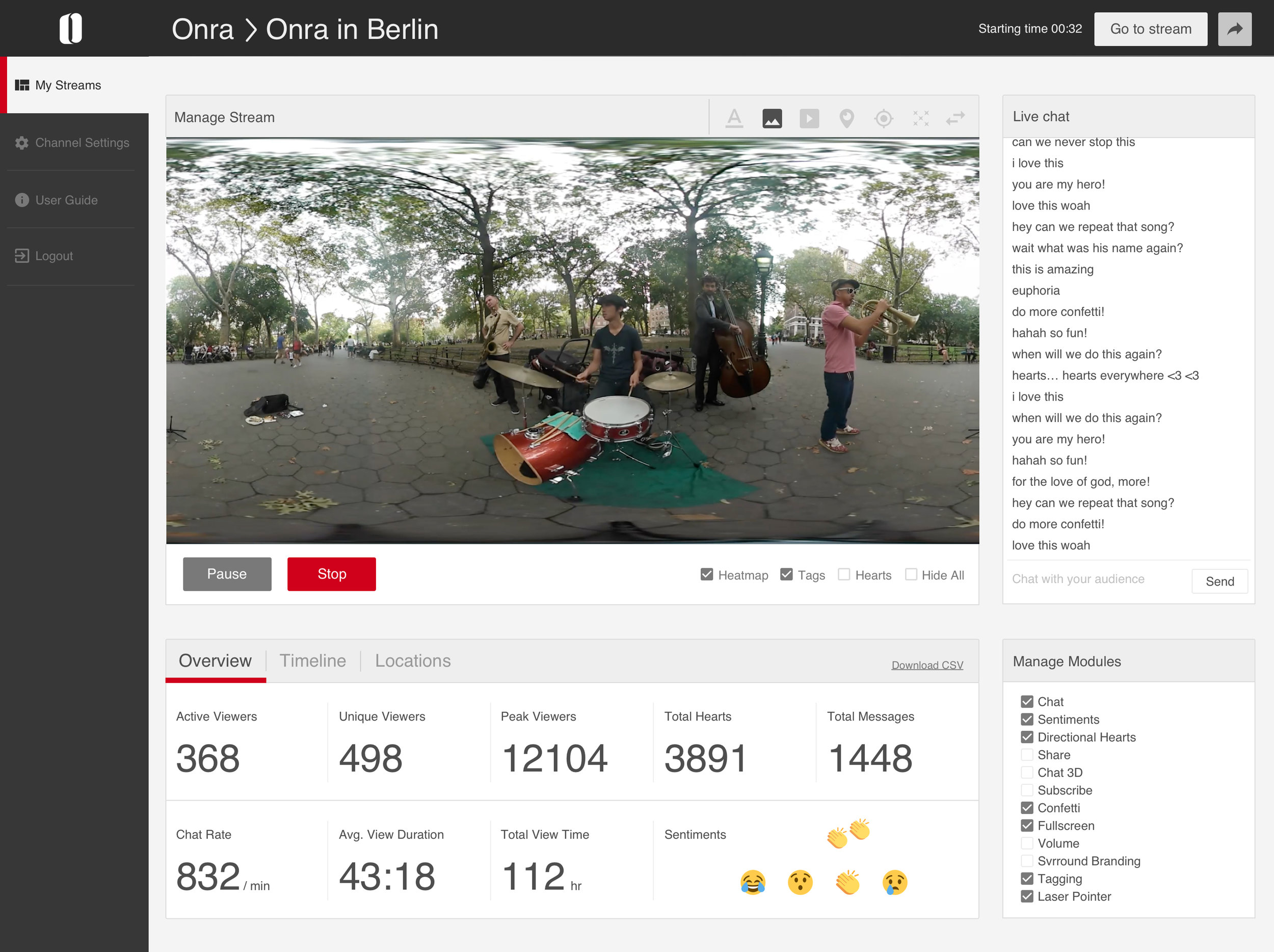
Task: Click the refresh/loop icon in toolbar
Action: click(956, 117)
